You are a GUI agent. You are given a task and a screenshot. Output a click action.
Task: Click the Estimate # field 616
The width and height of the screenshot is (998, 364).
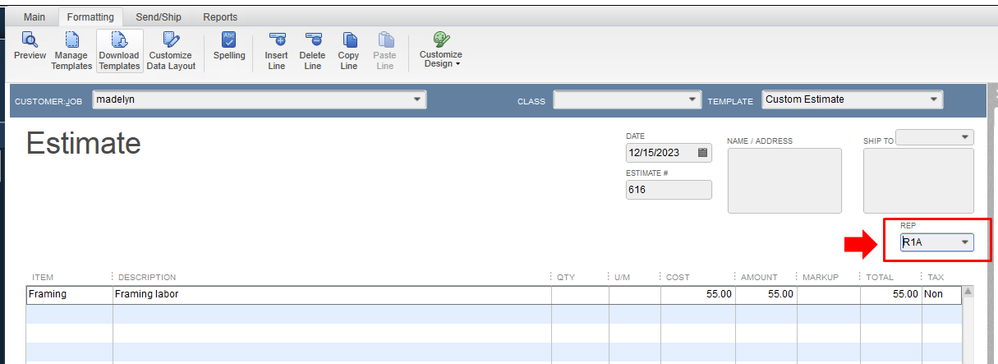(669, 190)
